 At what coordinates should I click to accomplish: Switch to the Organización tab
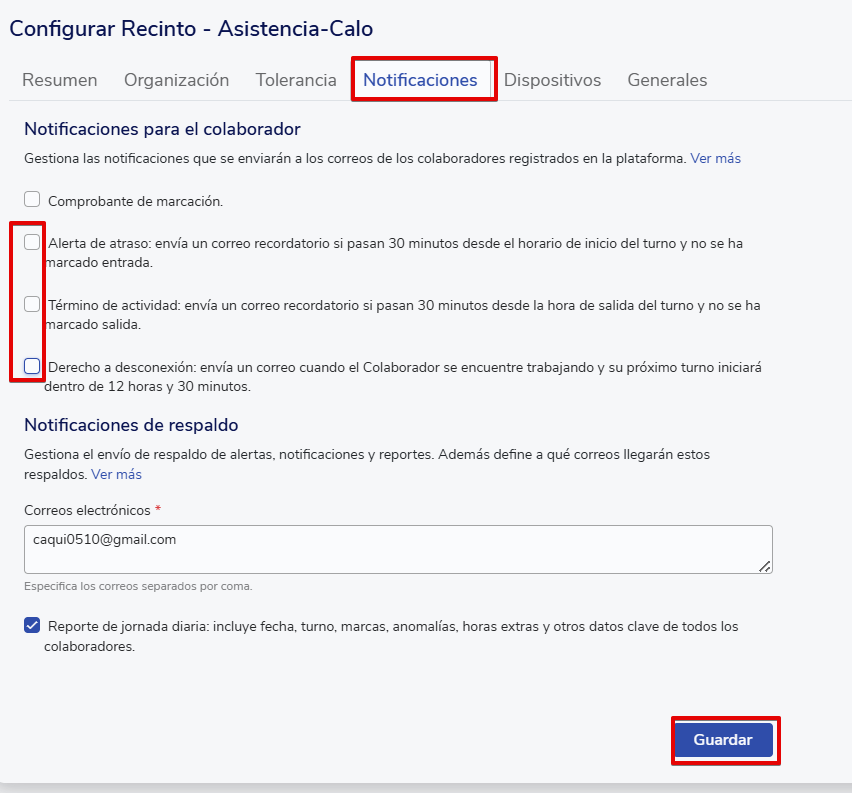(176, 80)
